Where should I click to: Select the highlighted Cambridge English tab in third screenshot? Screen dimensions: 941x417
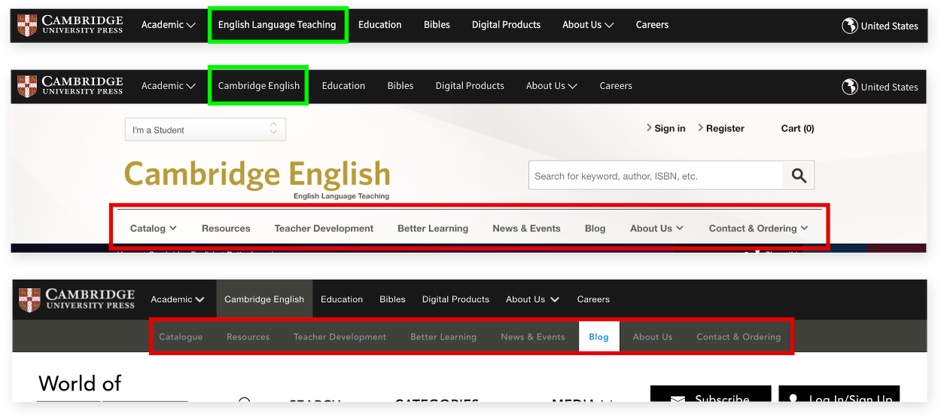point(264,299)
